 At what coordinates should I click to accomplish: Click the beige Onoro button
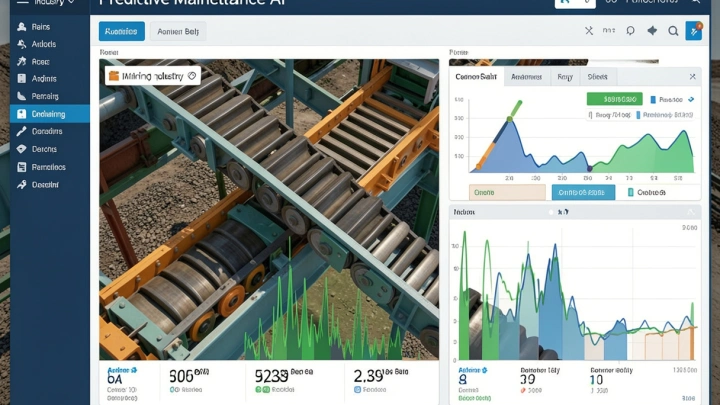point(507,192)
